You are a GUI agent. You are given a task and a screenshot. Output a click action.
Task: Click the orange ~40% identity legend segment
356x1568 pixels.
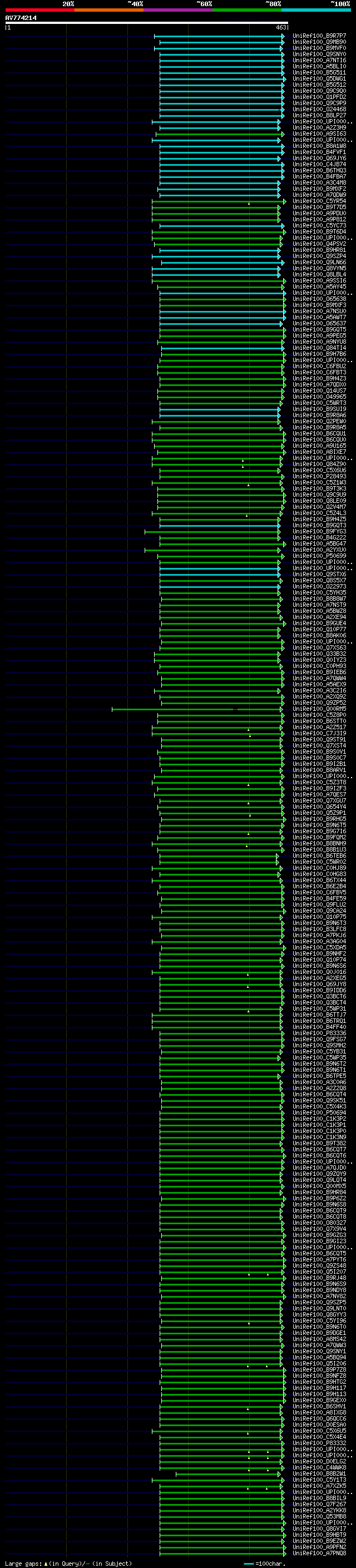click(x=109, y=10)
